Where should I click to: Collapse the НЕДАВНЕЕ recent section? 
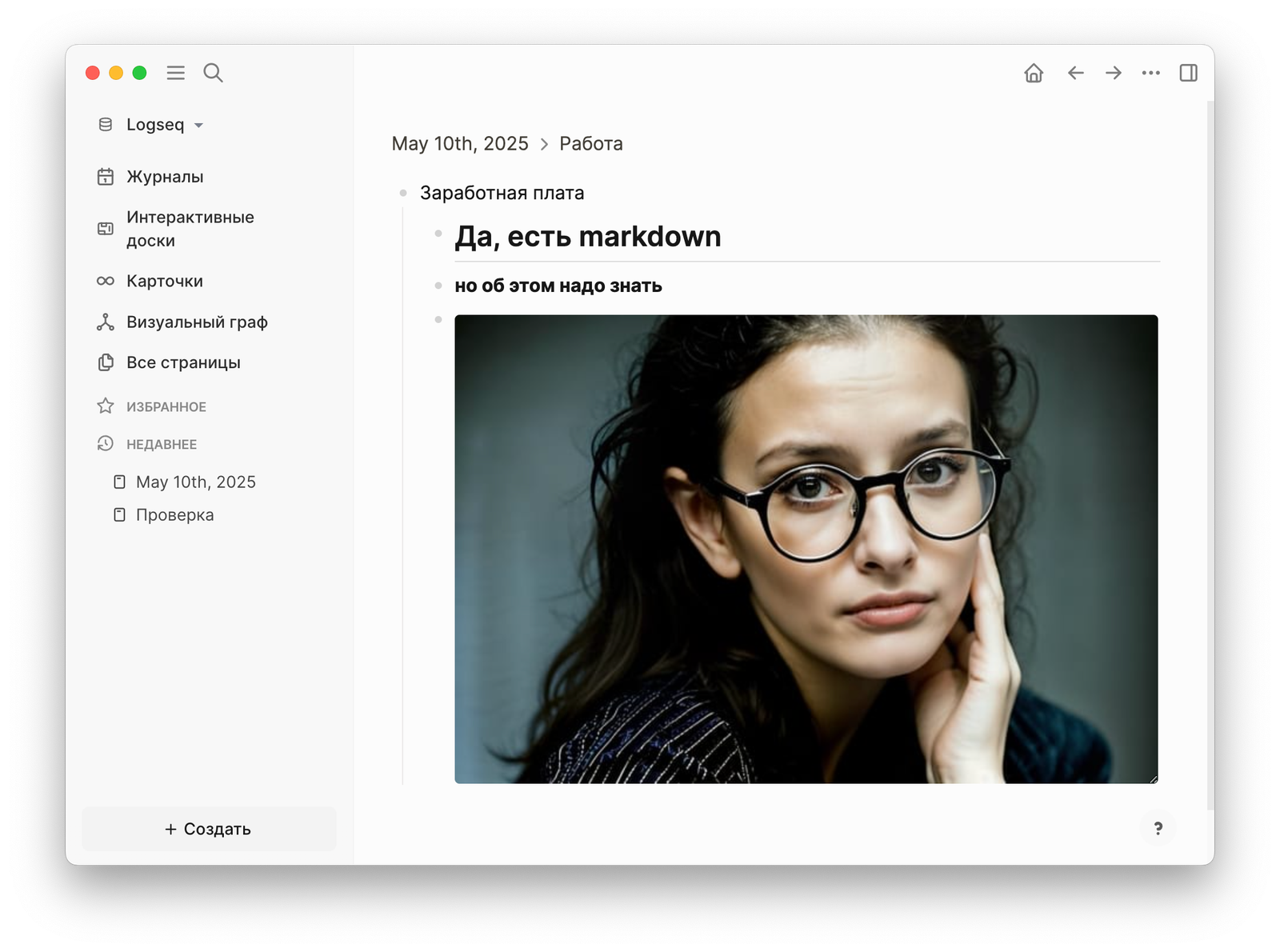pyautogui.click(x=161, y=444)
